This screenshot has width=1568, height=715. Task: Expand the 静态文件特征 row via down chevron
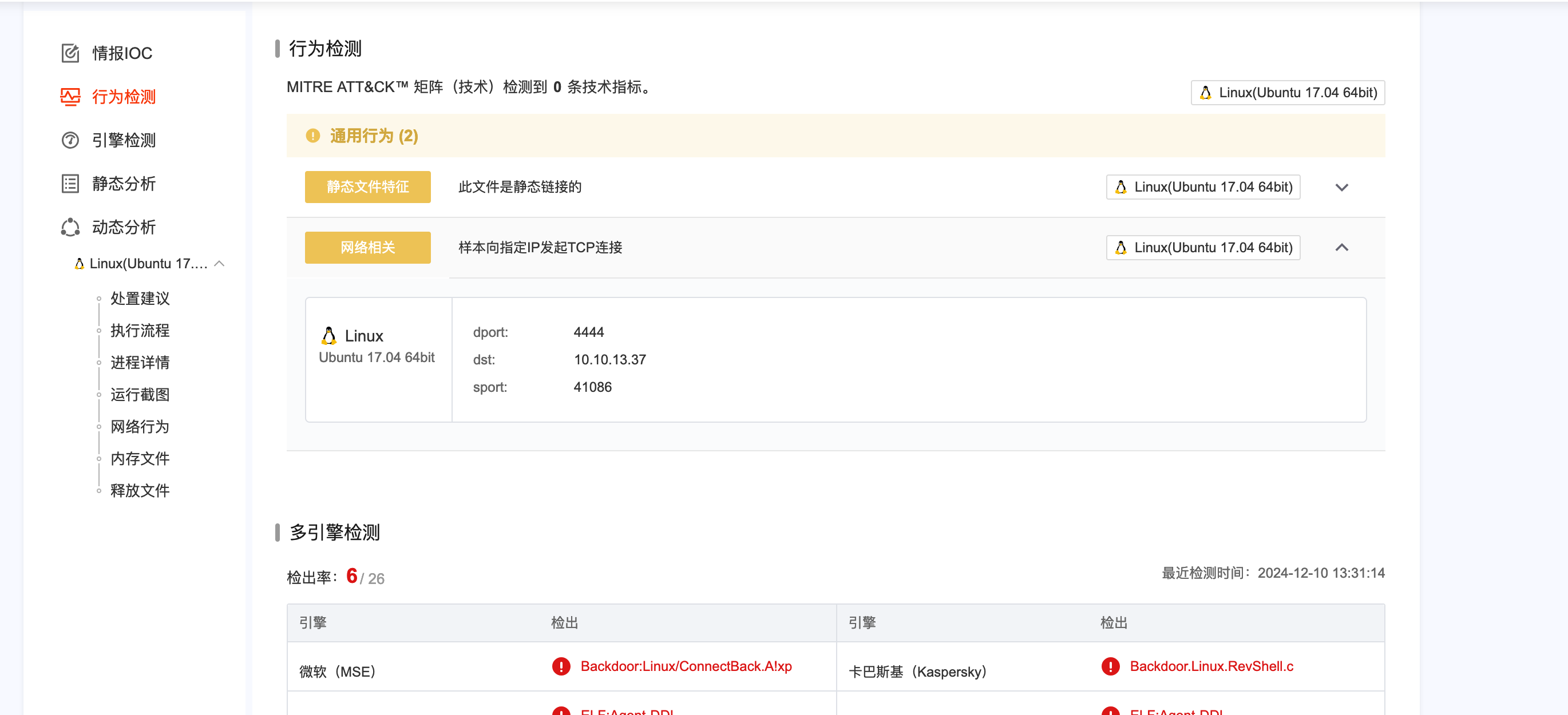pyautogui.click(x=1343, y=188)
